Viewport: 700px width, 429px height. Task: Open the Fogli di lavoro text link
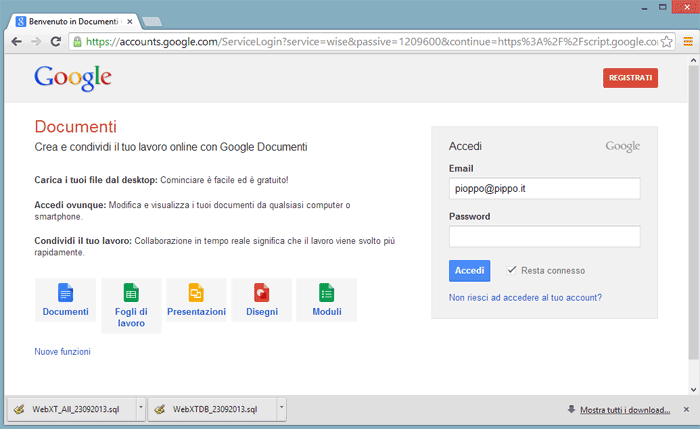131,317
